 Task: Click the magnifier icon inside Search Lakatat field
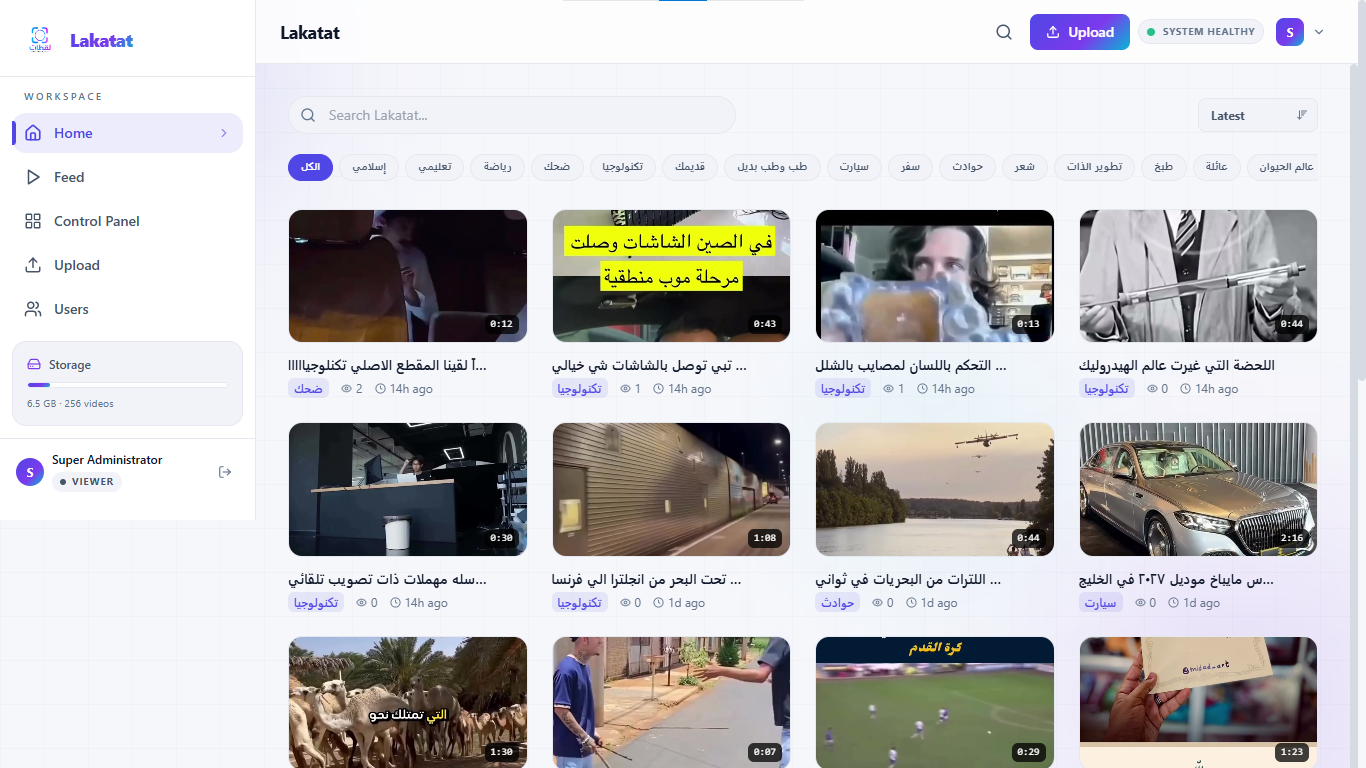[x=308, y=115]
